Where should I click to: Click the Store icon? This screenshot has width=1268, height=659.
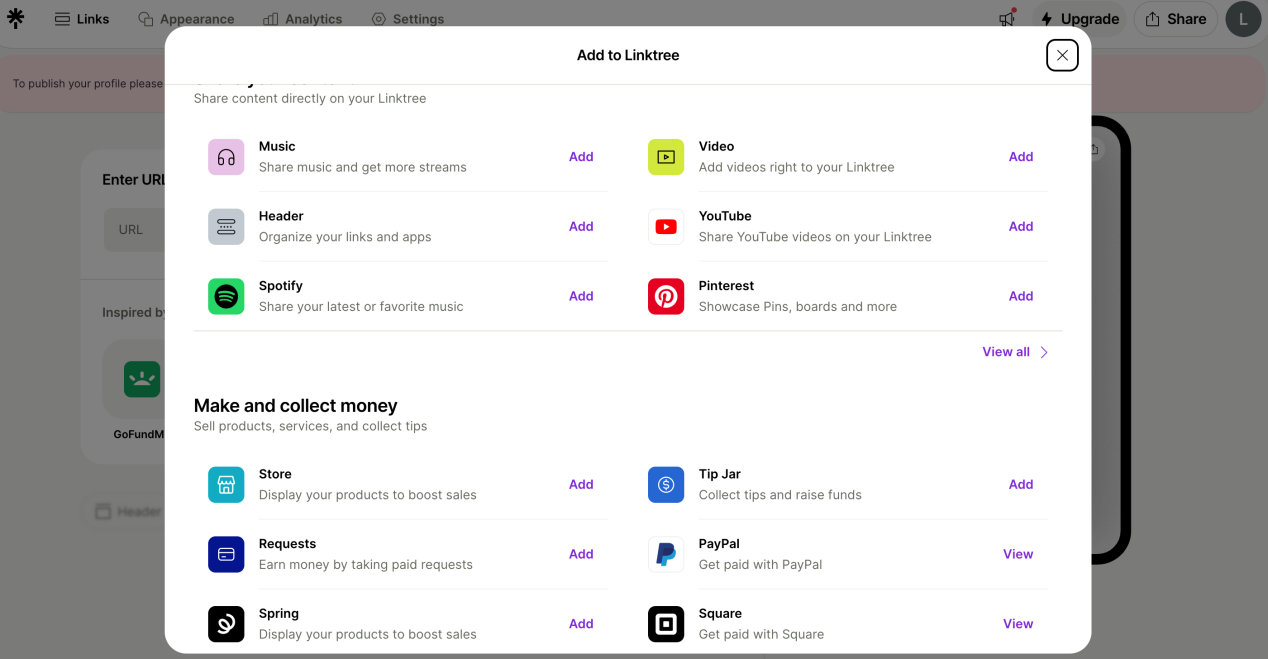[226, 485]
